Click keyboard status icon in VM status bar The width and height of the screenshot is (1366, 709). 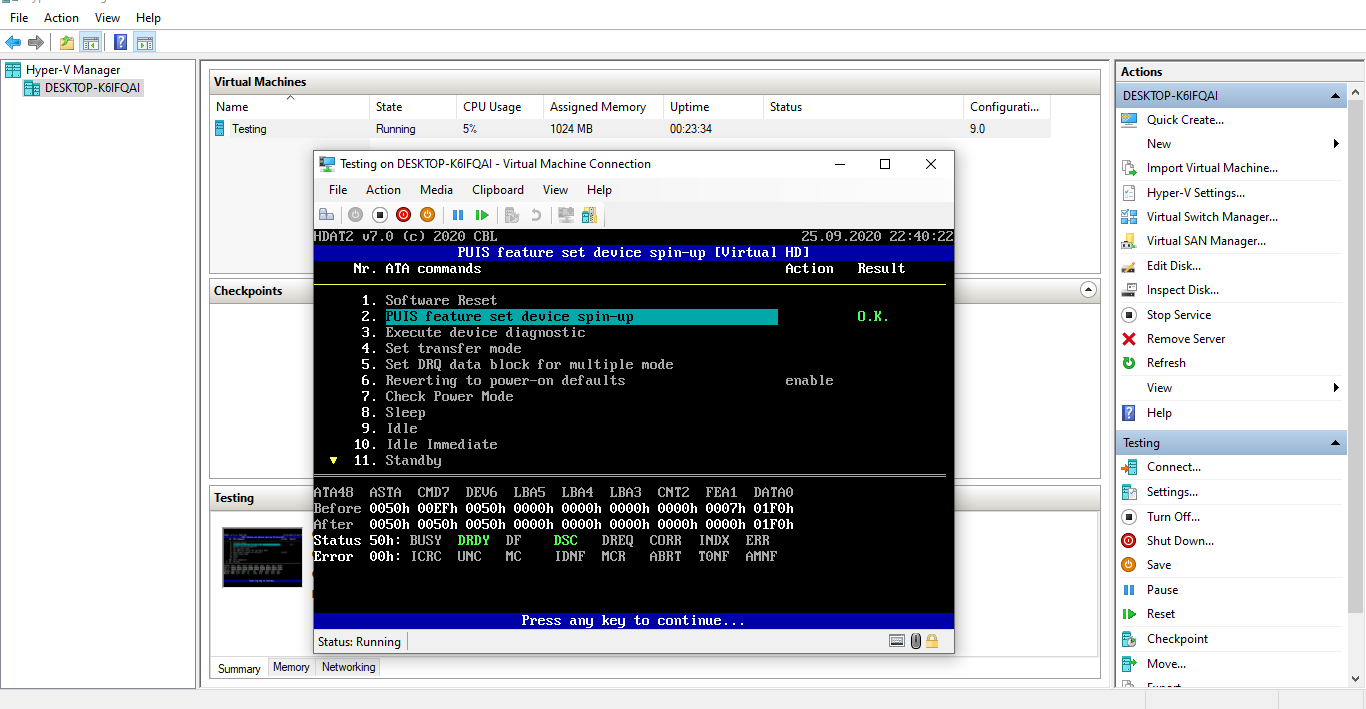pyautogui.click(x=899, y=641)
